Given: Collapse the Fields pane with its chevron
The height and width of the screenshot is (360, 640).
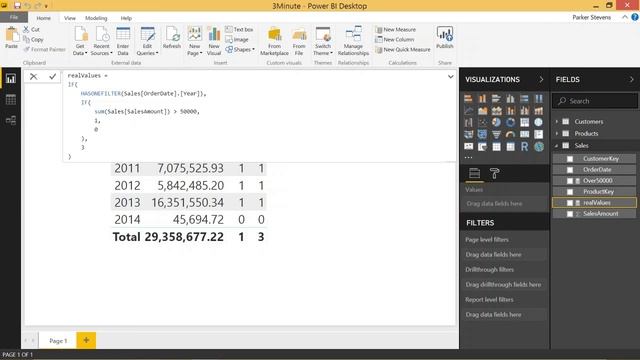Looking at the screenshot, I should pyautogui.click(x=631, y=80).
